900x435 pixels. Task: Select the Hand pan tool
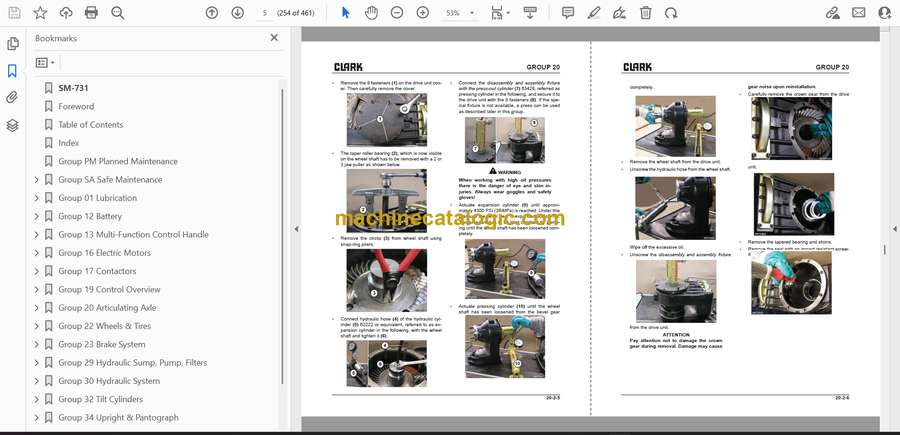pos(371,13)
